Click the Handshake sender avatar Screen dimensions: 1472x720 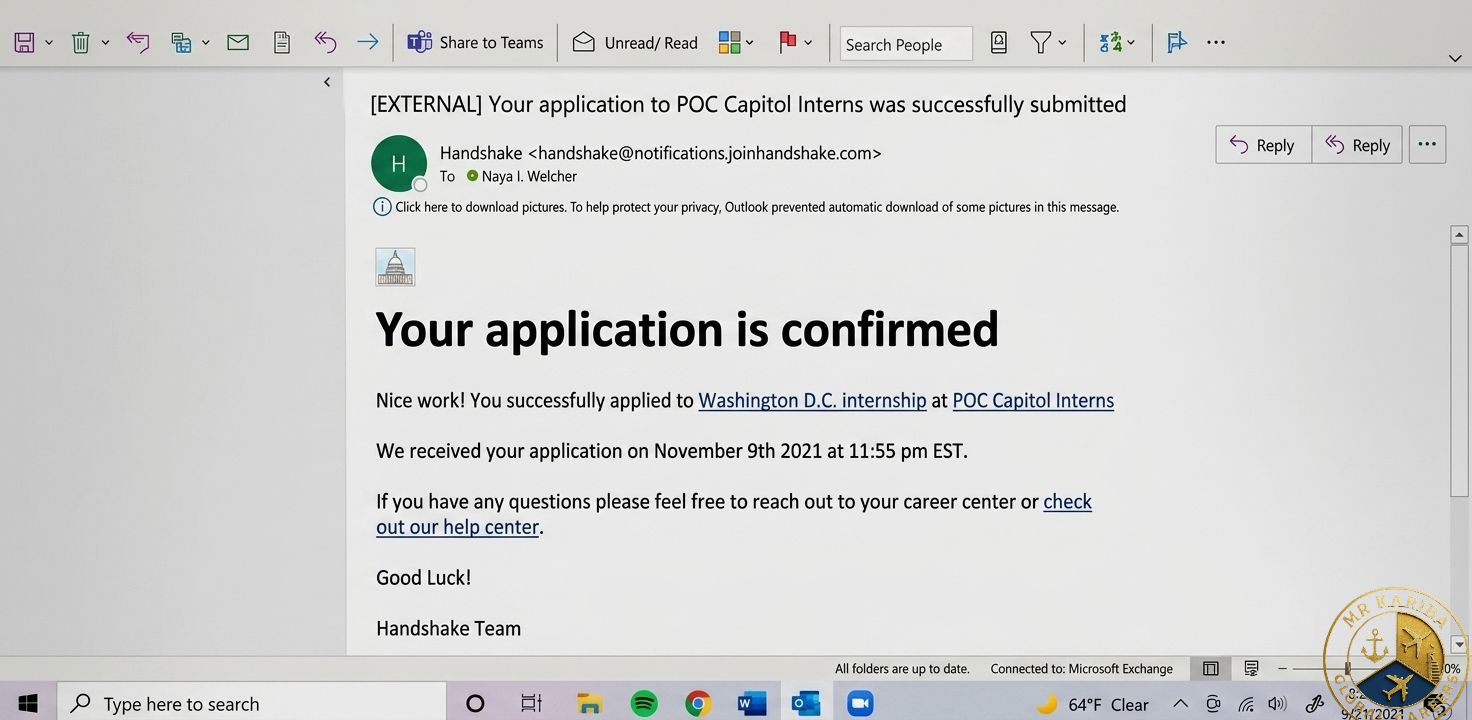(399, 164)
